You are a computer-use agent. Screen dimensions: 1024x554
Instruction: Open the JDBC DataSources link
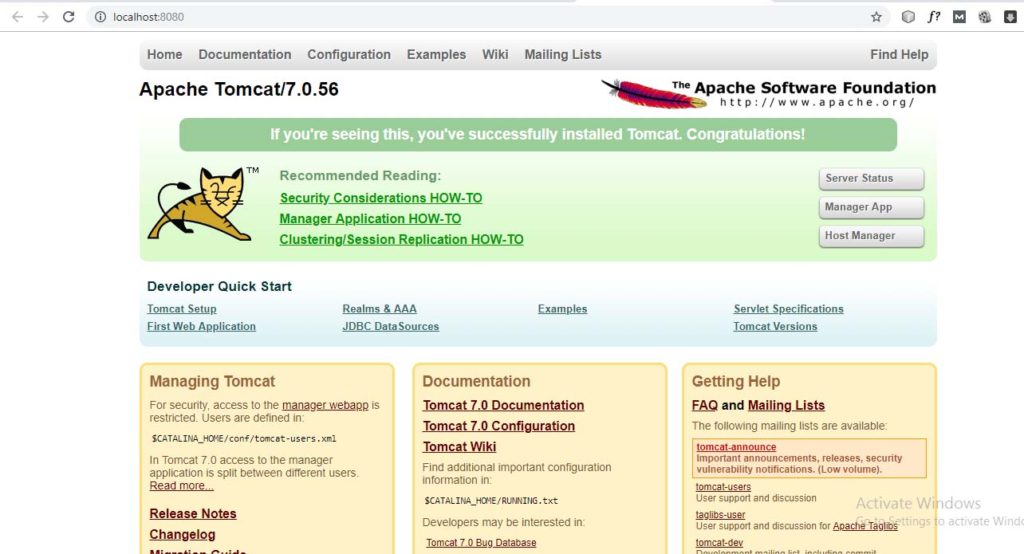coord(391,327)
